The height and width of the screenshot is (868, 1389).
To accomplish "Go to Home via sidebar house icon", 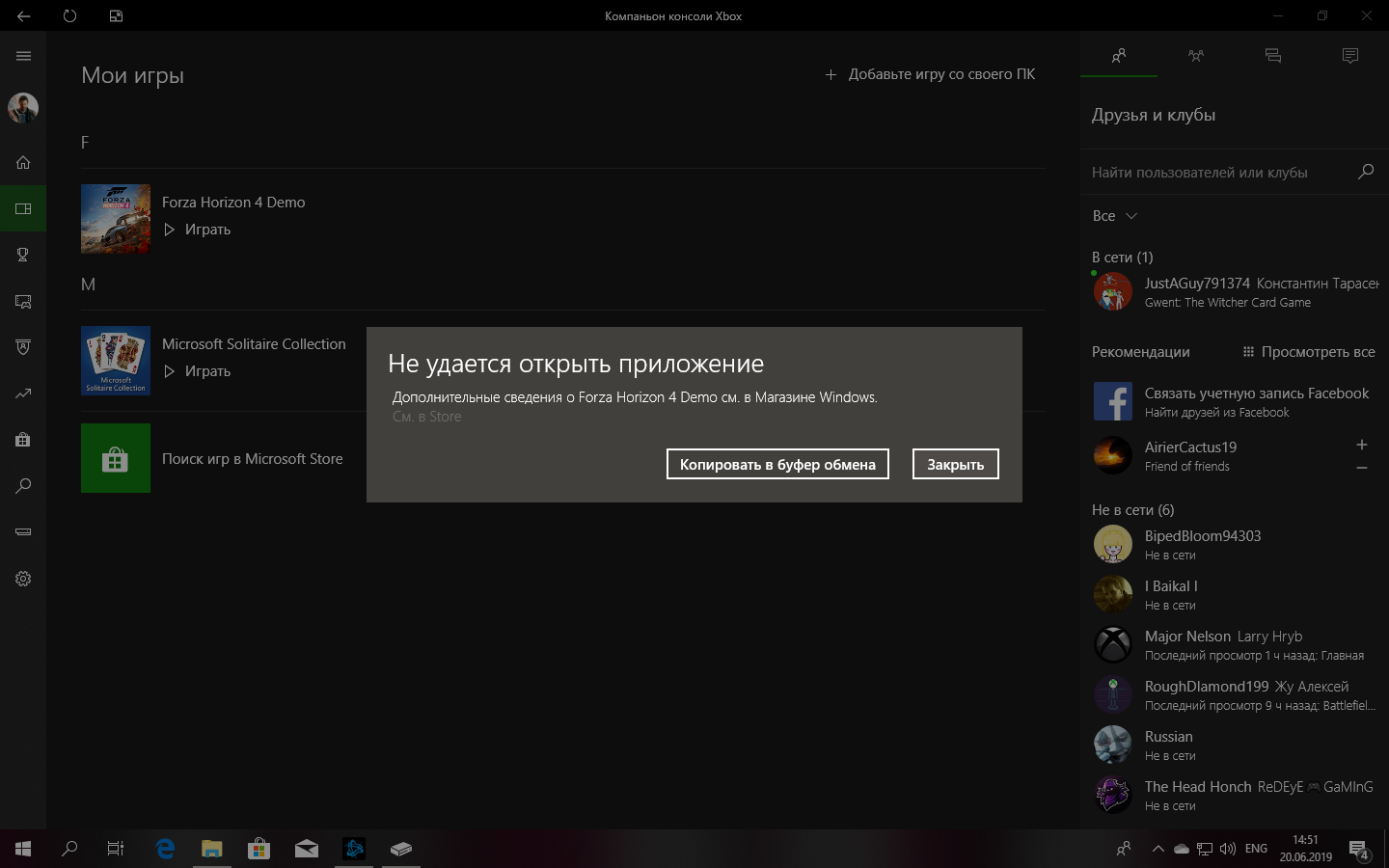I will point(23,162).
